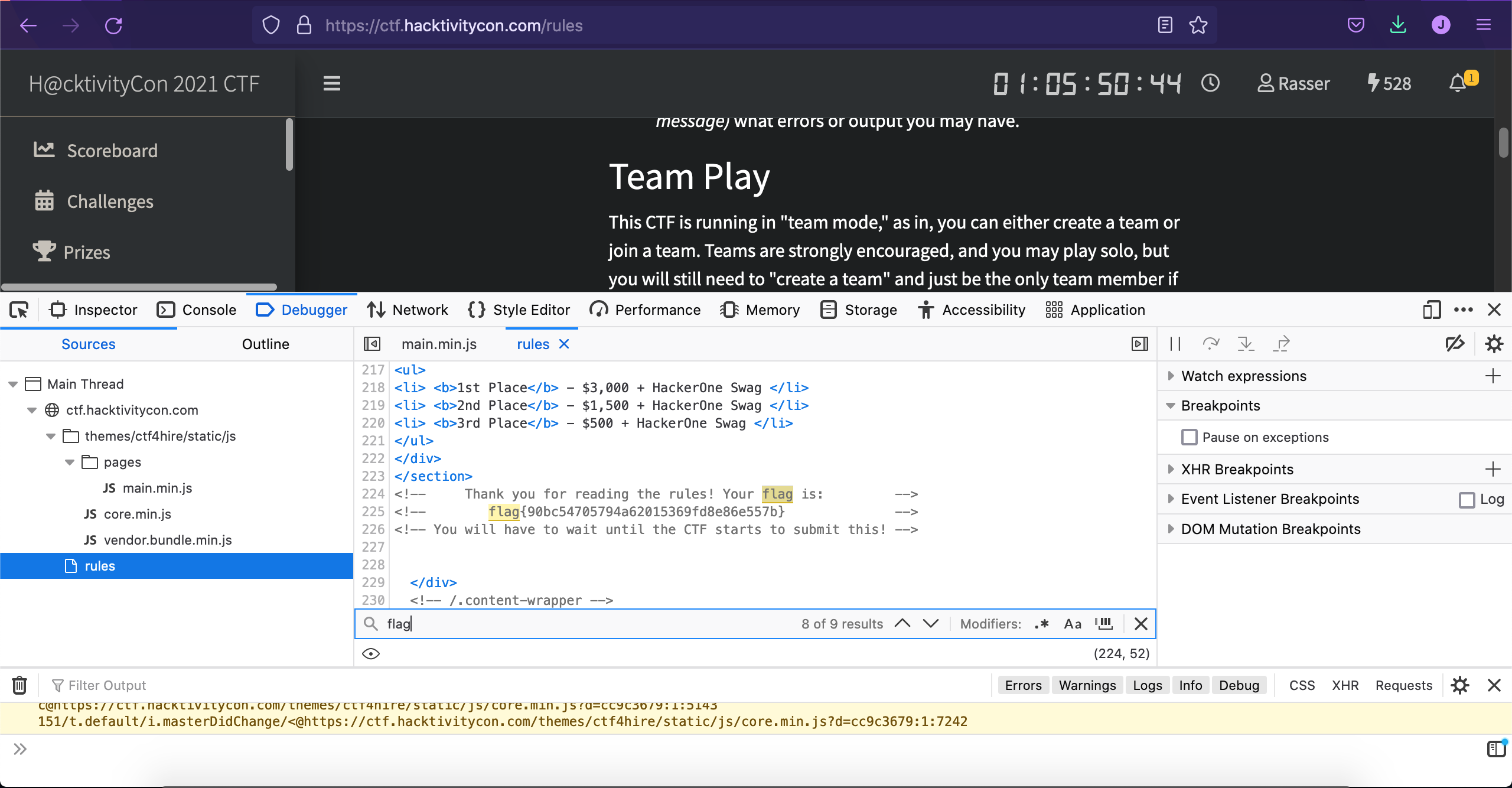Enable Pause on exceptions checkbox
This screenshot has height=788, width=1512.
point(1190,437)
